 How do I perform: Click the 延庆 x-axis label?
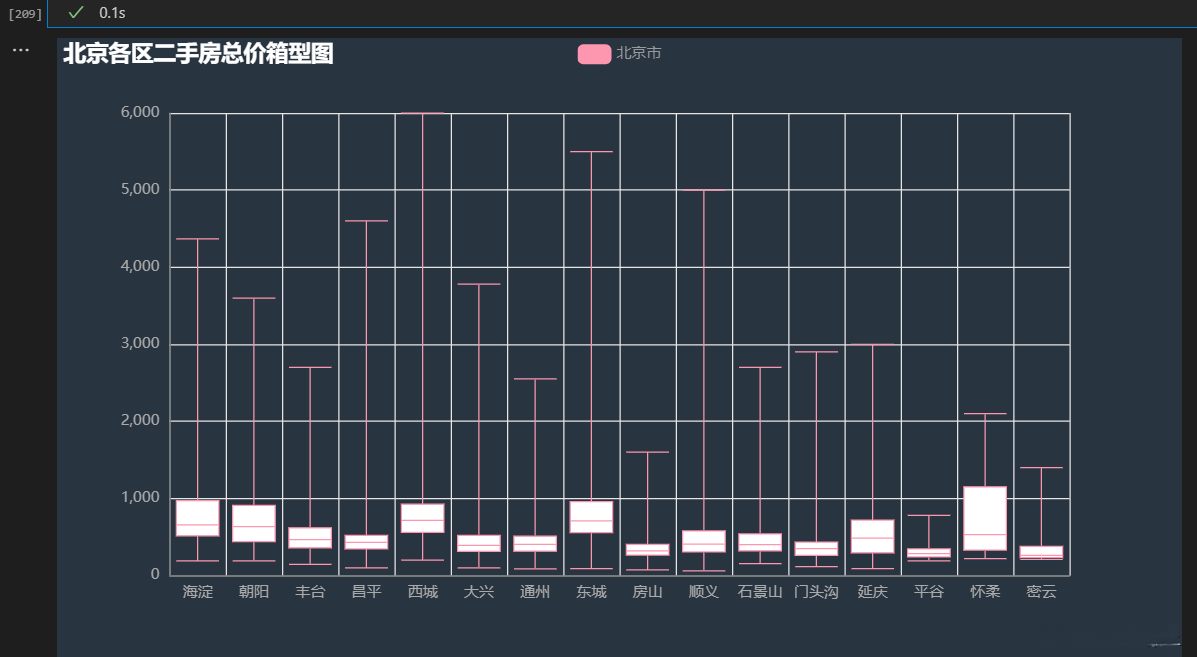(873, 591)
